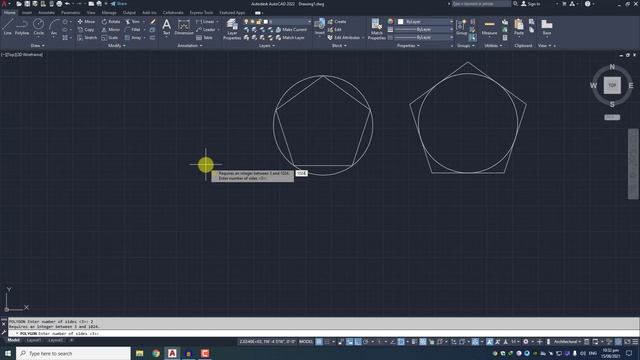Expand the Annotation panel
This screenshot has height=360, width=640.
coord(190,46)
